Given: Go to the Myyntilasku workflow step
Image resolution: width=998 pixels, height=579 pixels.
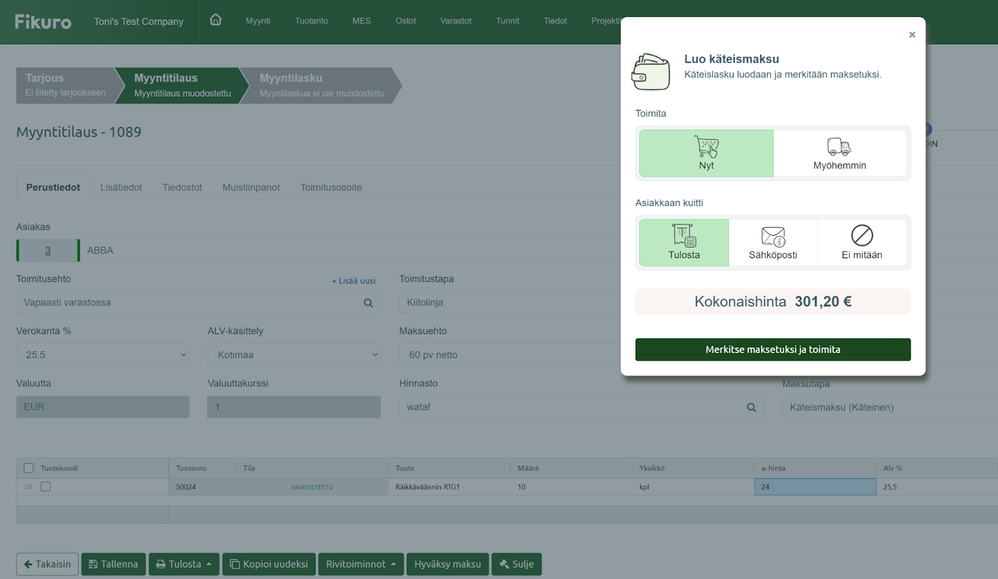Looking at the screenshot, I should (x=321, y=85).
